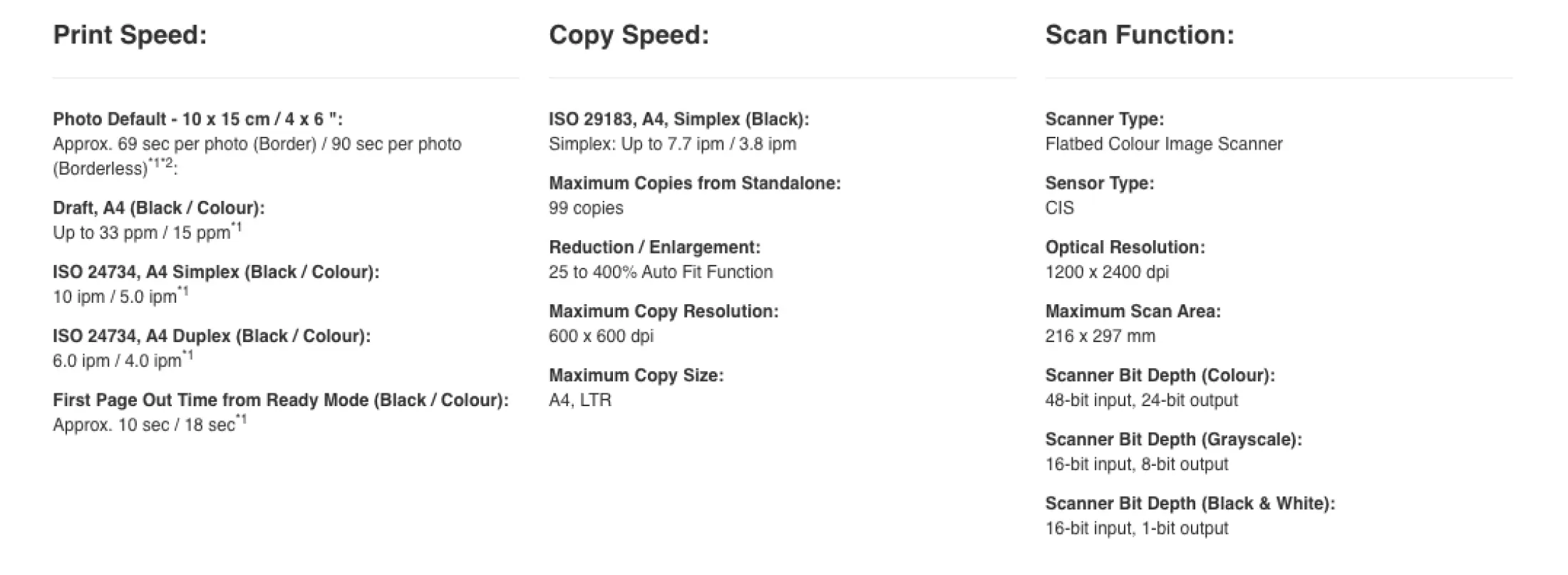Screen dimensions: 1568x575
Task: Click the Draft, A4 (Black / Colour) label
Action: point(158,208)
